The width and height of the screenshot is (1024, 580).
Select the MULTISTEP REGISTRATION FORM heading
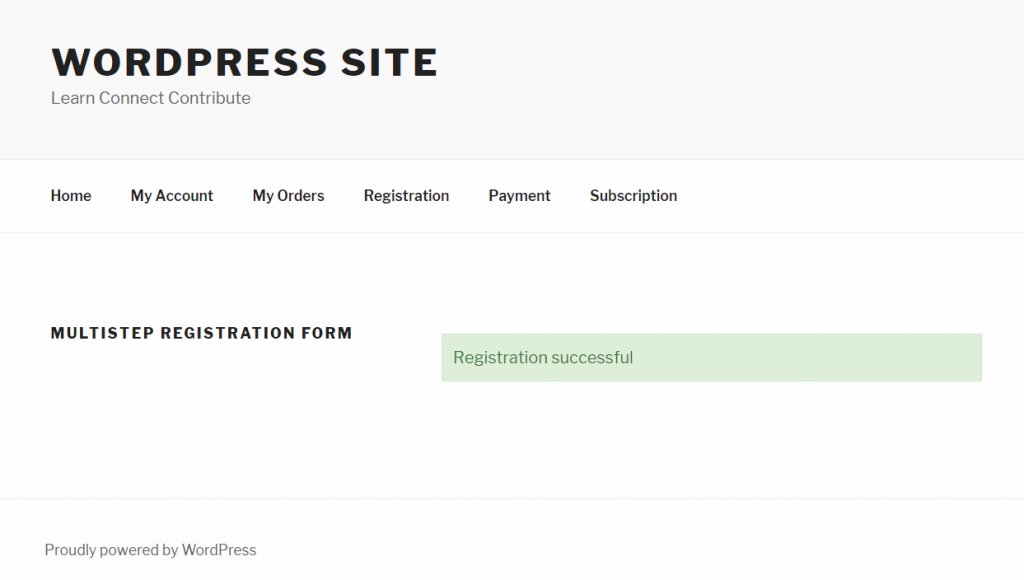click(x=201, y=333)
